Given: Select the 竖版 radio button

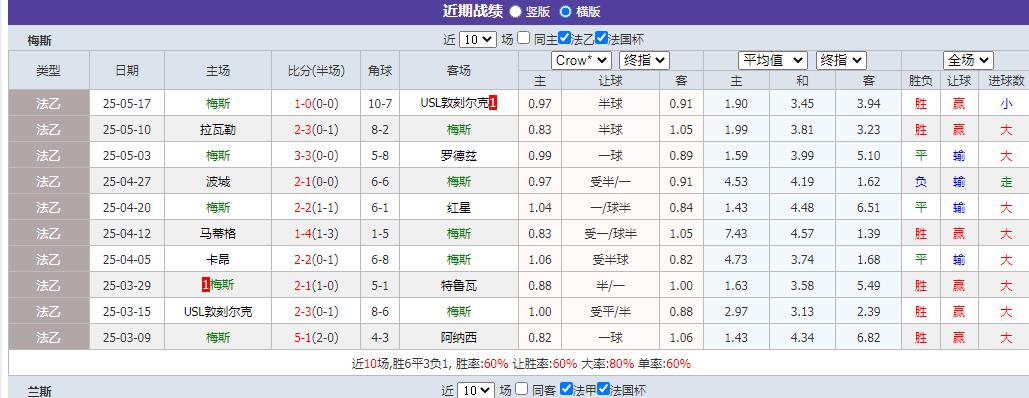Looking at the screenshot, I should tap(515, 11).
